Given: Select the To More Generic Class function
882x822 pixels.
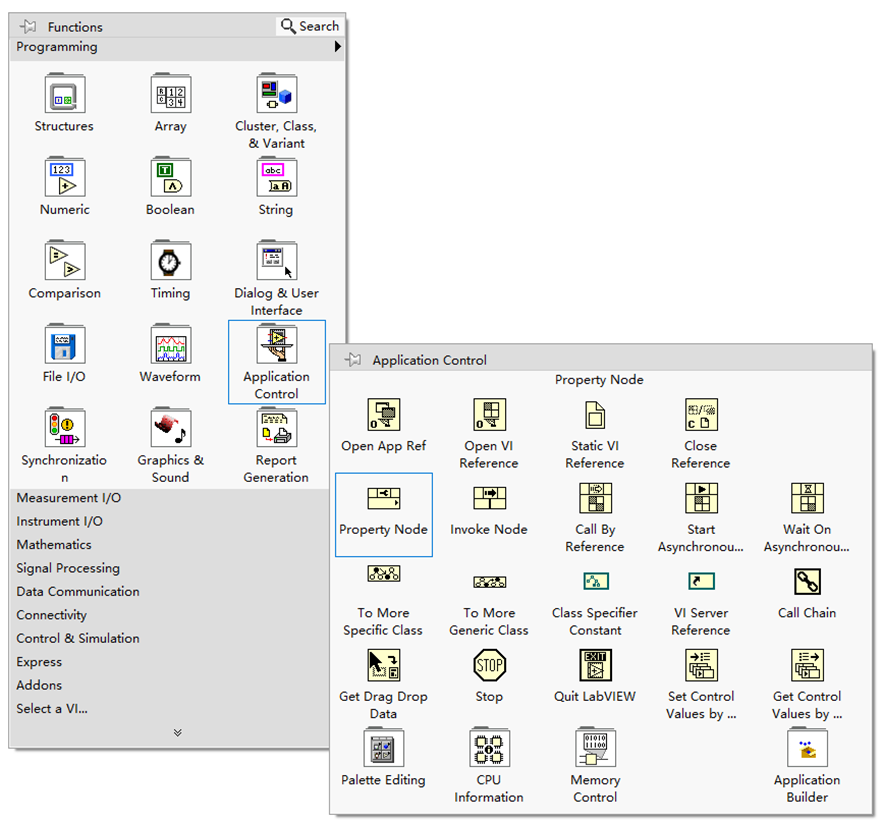Looking at the screenshot, I should point(489,582).
